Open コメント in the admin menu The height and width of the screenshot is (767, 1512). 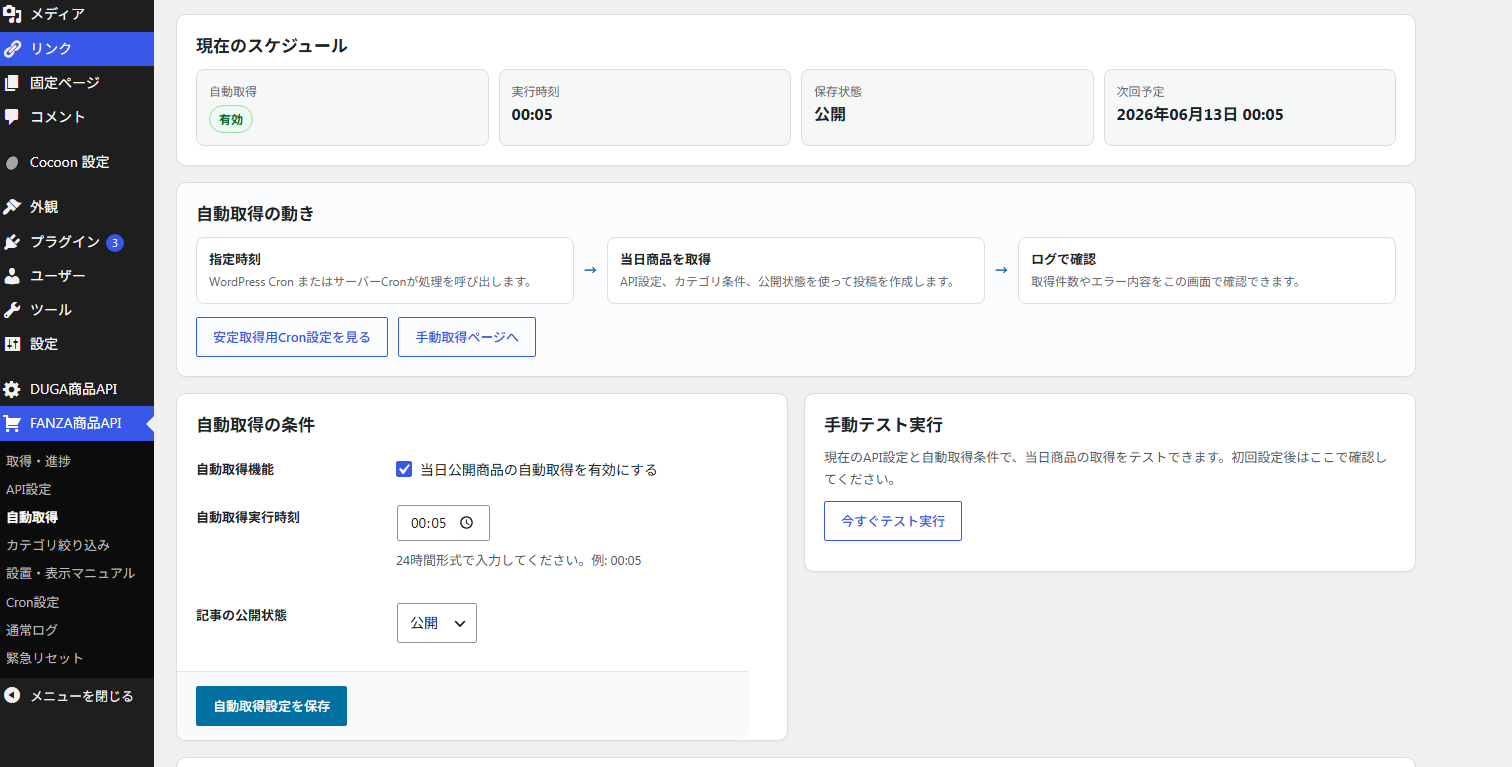pos(77,116)
